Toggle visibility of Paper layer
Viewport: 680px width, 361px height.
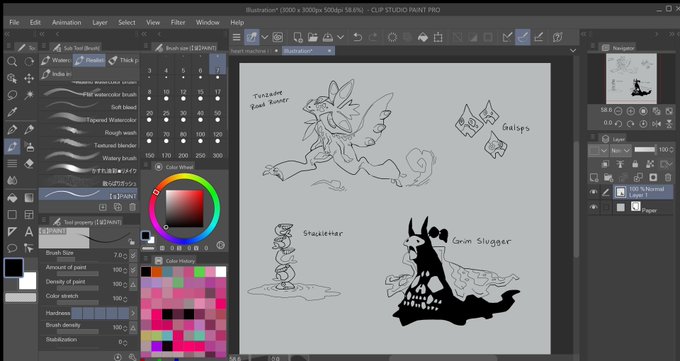point(593,207)
